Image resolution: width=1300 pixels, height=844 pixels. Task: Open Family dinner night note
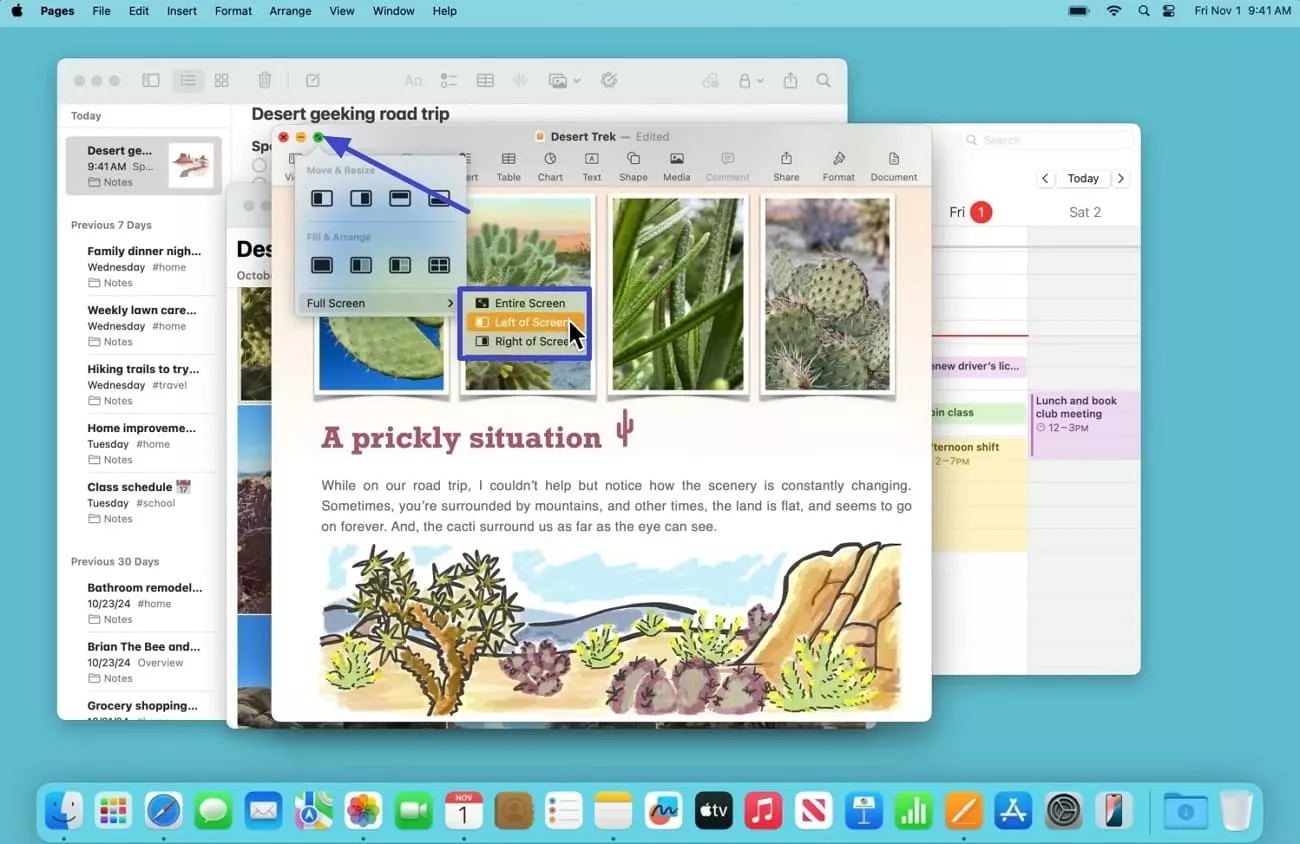144,267
